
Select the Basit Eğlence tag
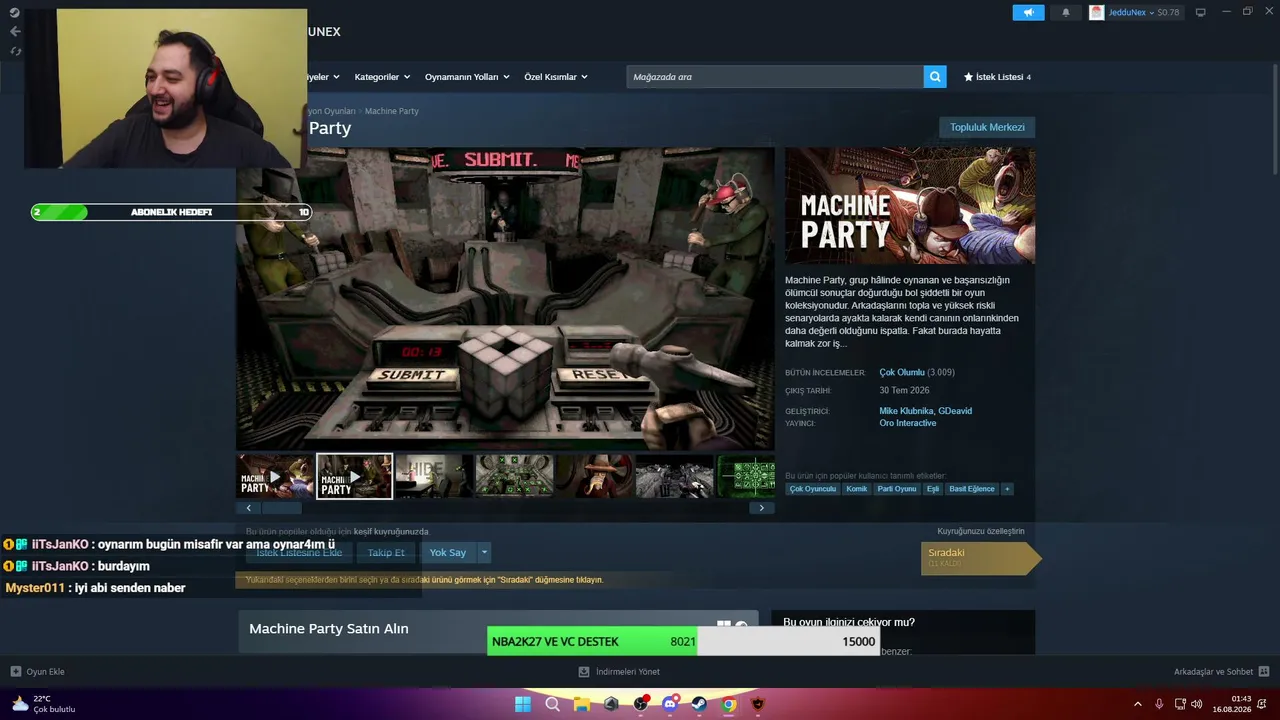click(x=972, y=489)
